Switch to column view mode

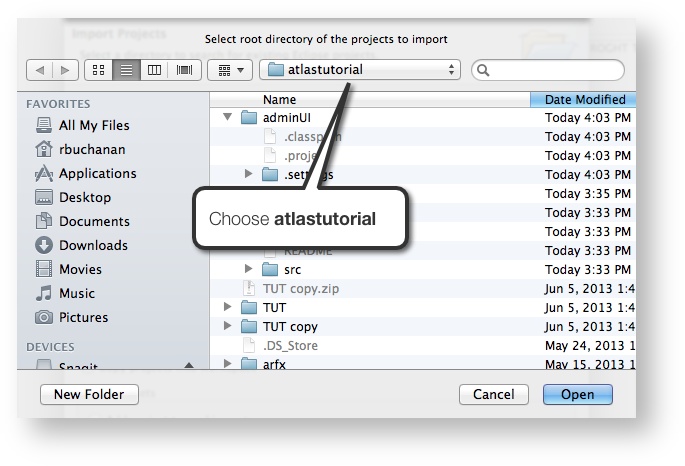[x=155, y=70]
